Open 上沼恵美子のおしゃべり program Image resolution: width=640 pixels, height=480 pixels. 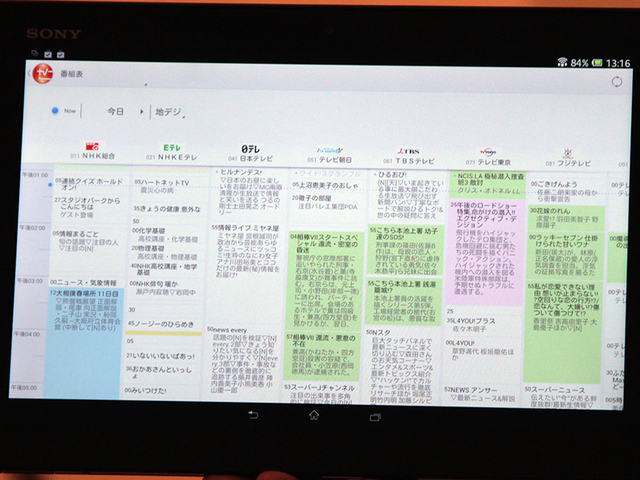(329, 185)
